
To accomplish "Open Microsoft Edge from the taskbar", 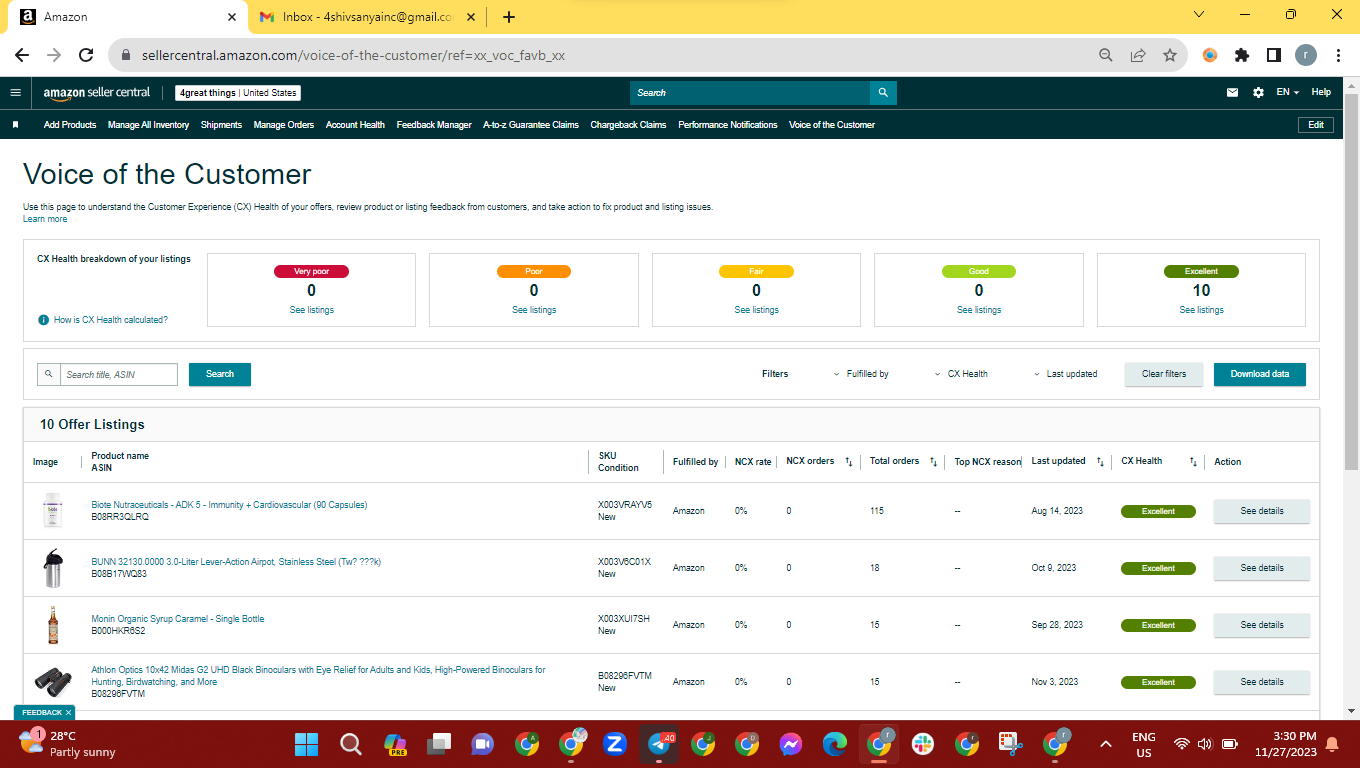I will [x=835, y=744].
